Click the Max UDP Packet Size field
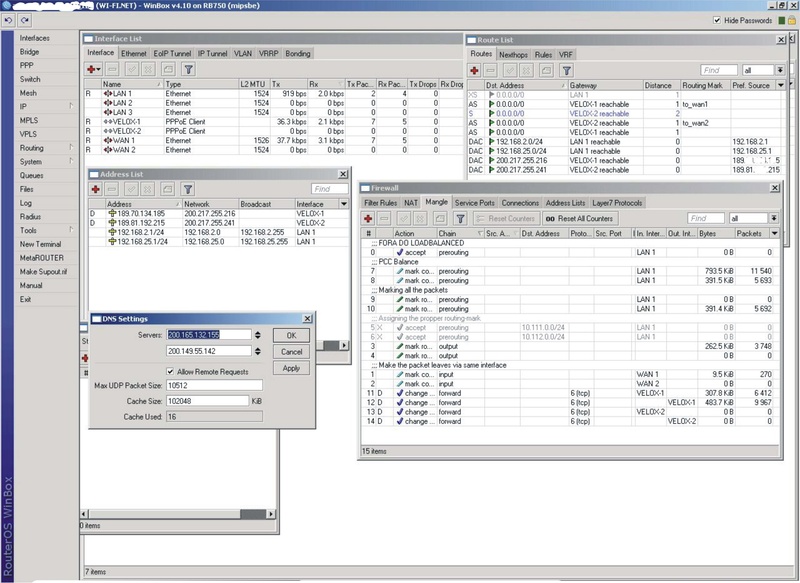 pyautogui.click(x=214, y=385)
